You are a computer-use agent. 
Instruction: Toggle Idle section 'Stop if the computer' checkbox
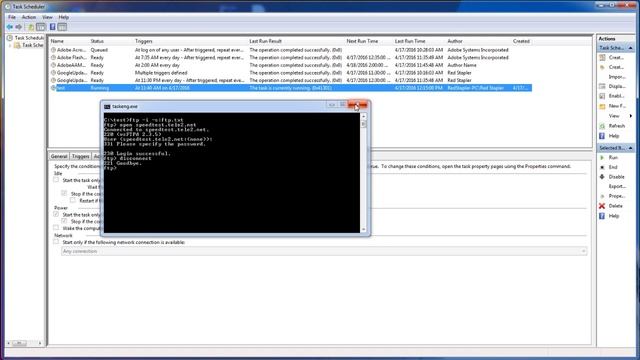(64, 193)
